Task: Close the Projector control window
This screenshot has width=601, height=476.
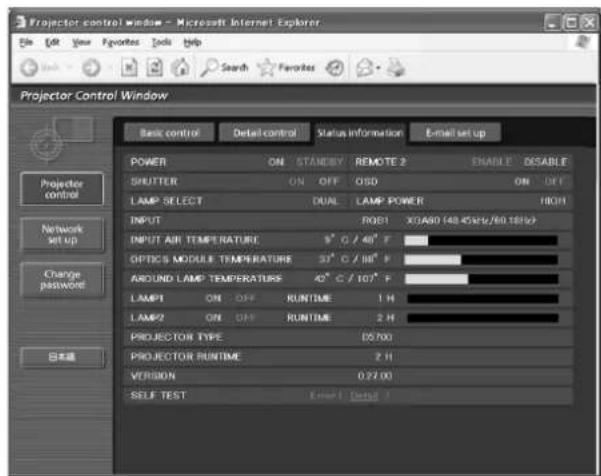Action: click(589, 23)
